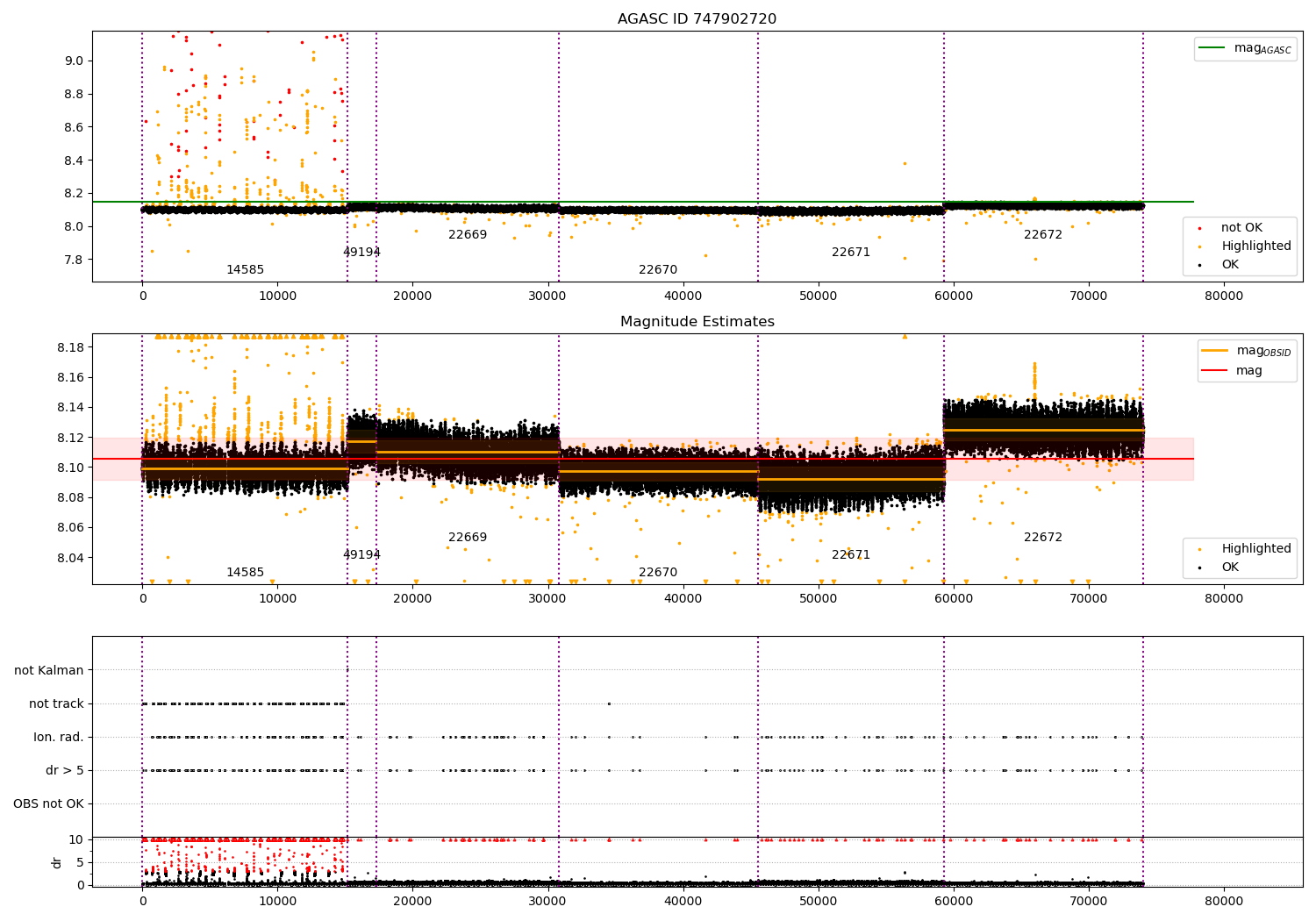The width and height of the screenshot is (1316, 921).
Task: Click OBSID label 22671 in middle plot
Action: (851, 555)
